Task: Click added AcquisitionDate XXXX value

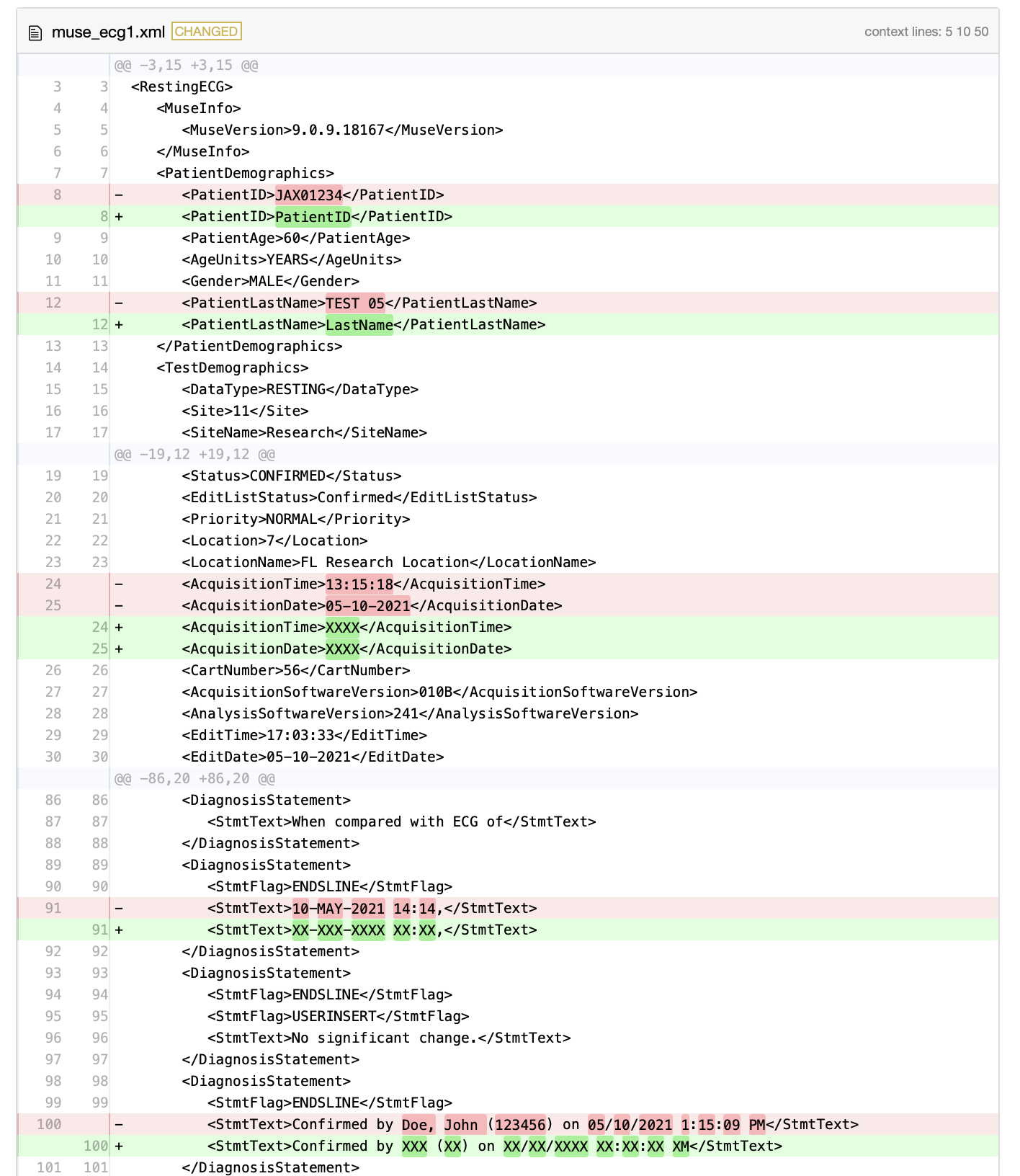Action: (343, 649)
